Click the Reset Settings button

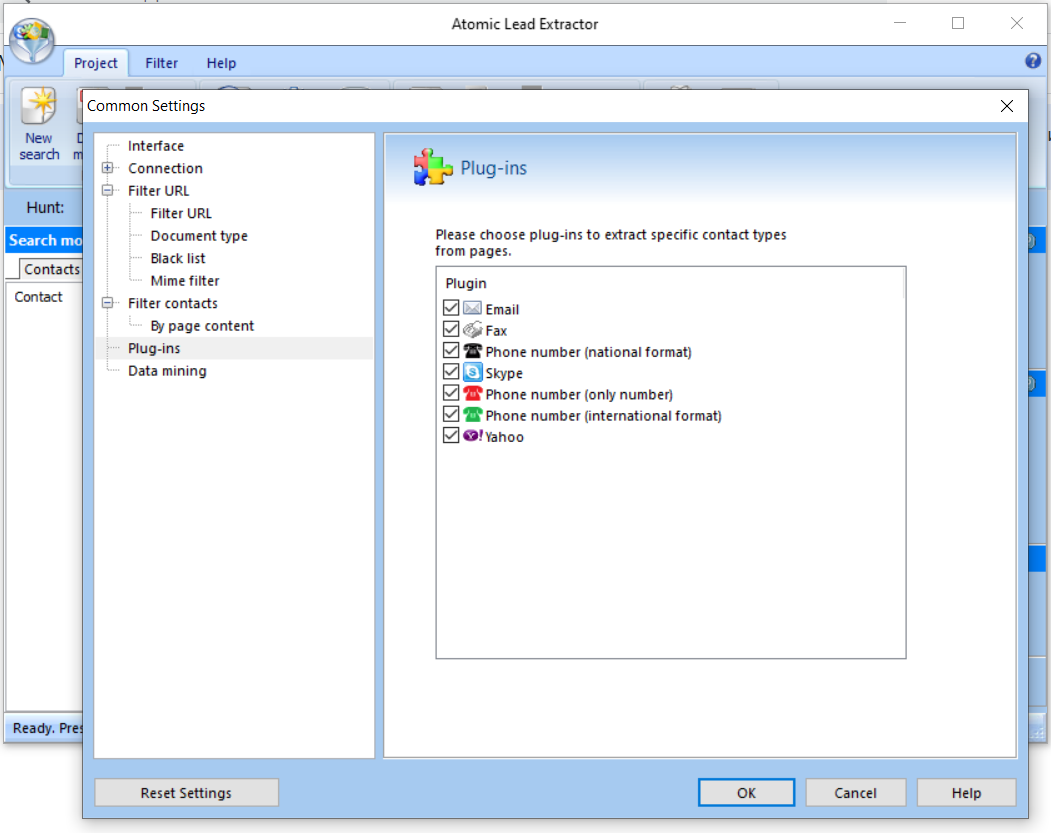point(185,792)
